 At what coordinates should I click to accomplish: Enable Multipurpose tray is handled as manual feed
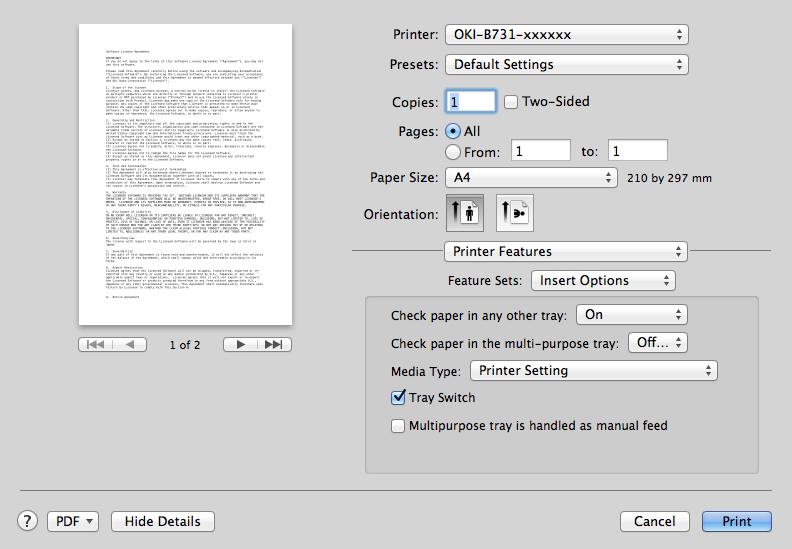click(398, 426)
